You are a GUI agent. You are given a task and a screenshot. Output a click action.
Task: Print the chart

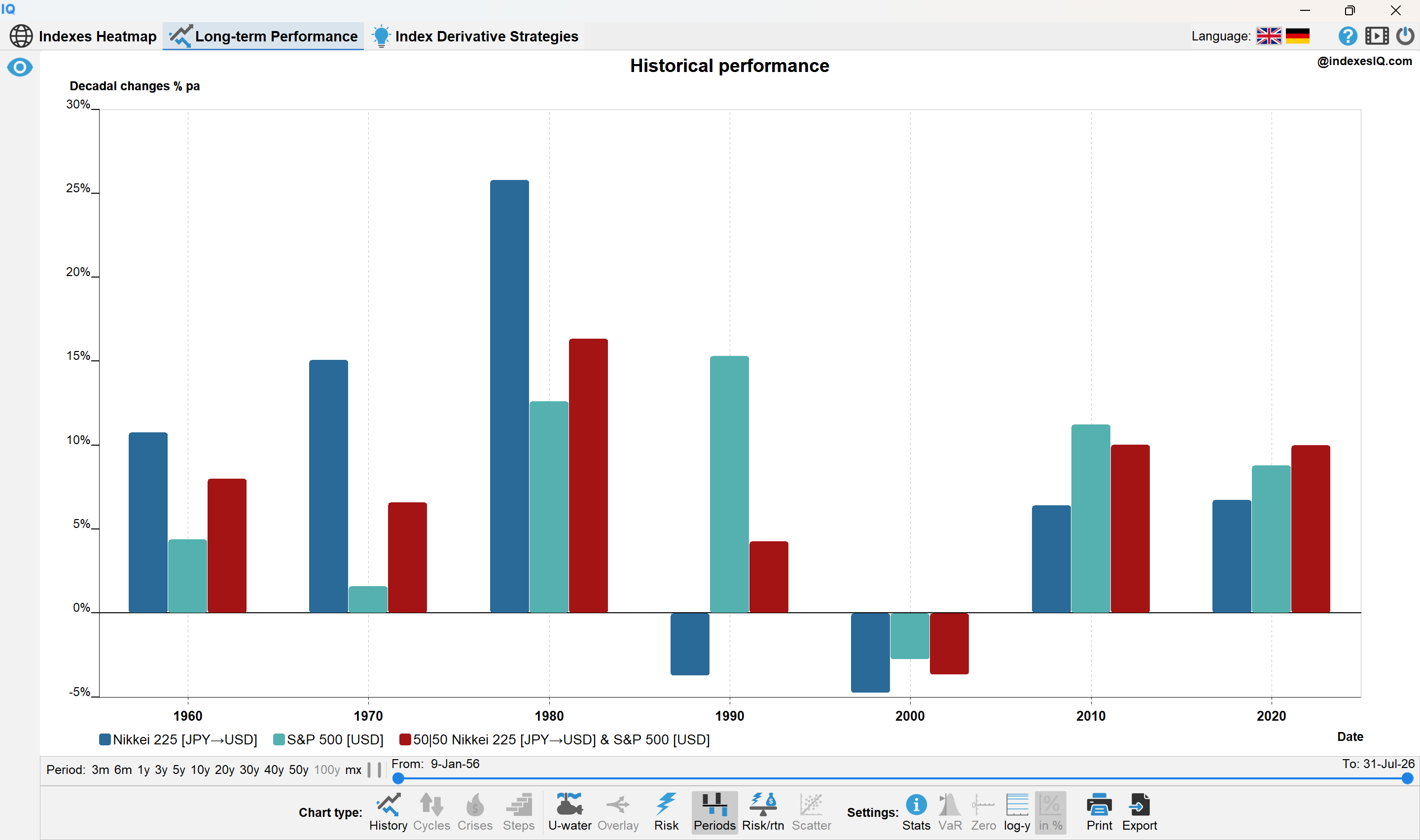tap(1099, 812)
